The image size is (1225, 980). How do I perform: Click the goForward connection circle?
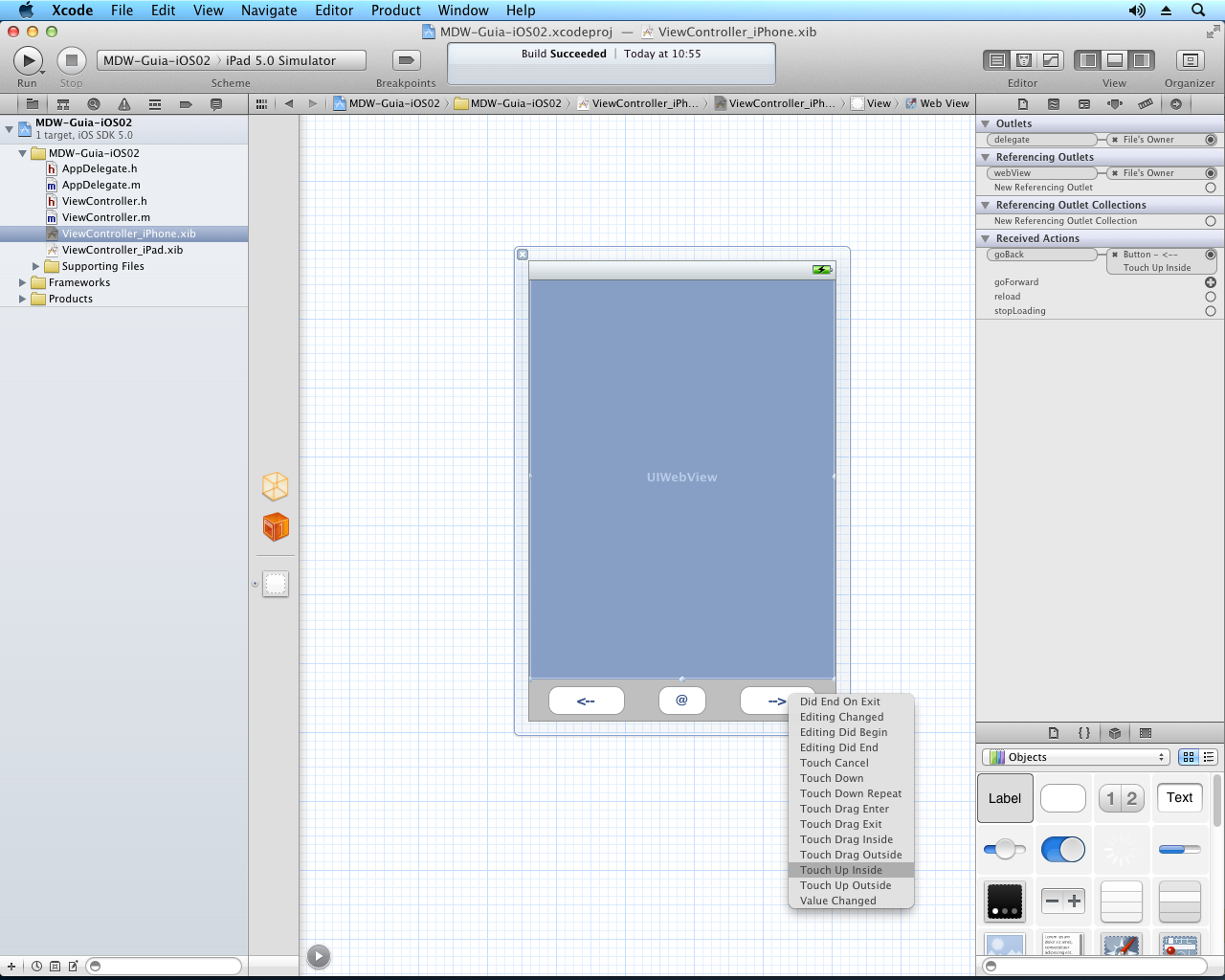pos(1211,282)
